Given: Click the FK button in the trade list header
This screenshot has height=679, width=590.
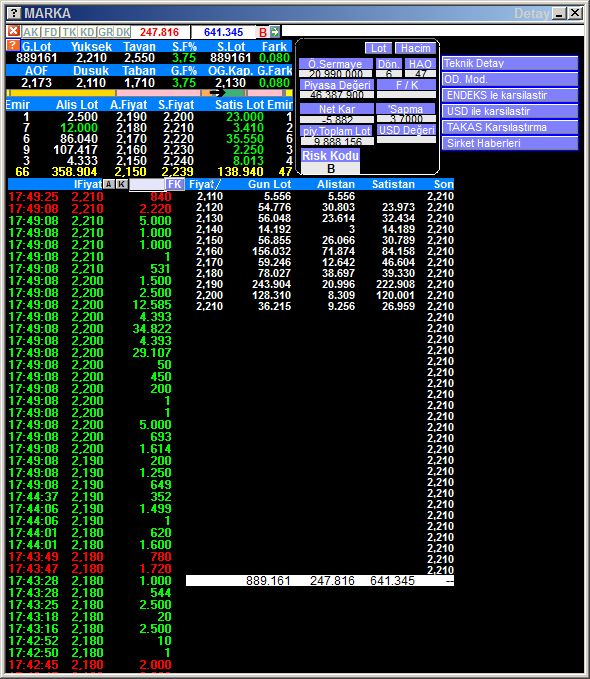Looking at the screenshot, I should (175, 184).
